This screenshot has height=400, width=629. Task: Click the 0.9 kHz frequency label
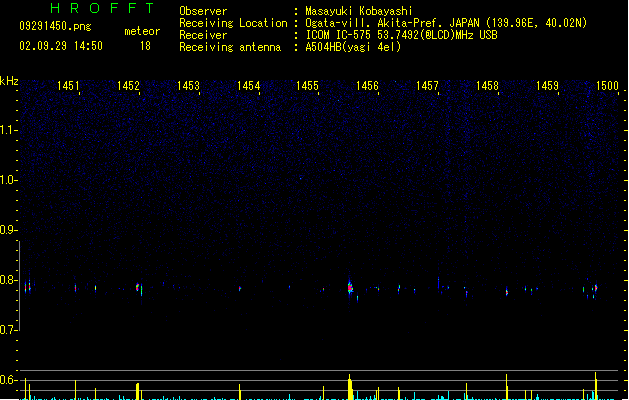tap(8, 230)
